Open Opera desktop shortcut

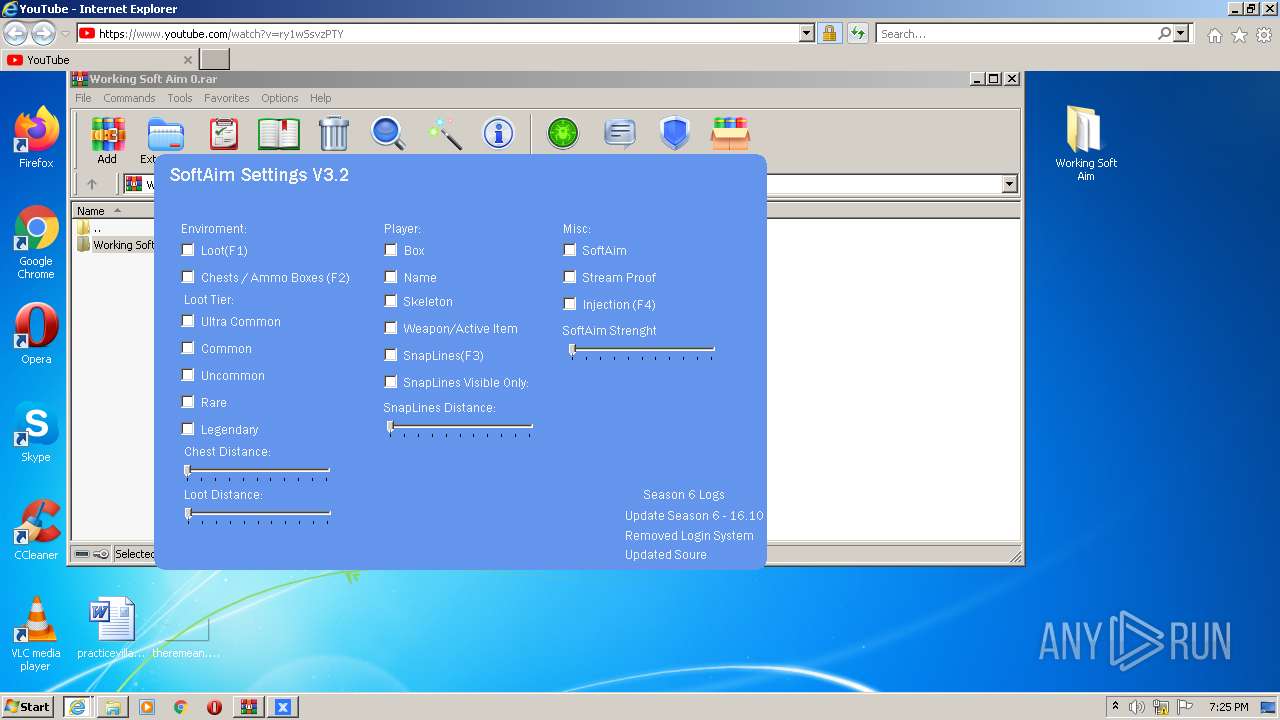click(36, 334)
